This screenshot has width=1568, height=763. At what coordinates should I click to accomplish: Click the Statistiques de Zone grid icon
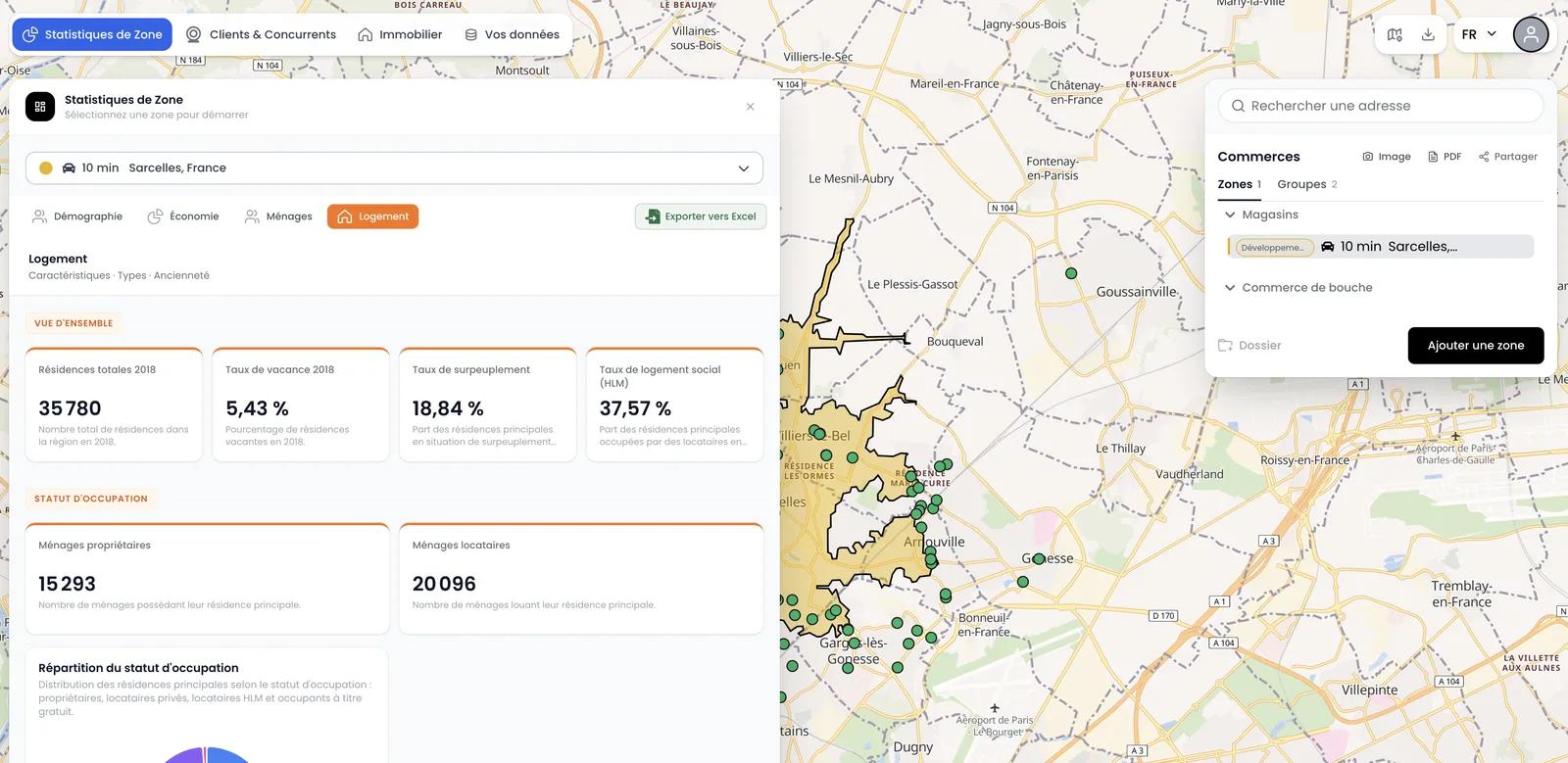(40, 107)
